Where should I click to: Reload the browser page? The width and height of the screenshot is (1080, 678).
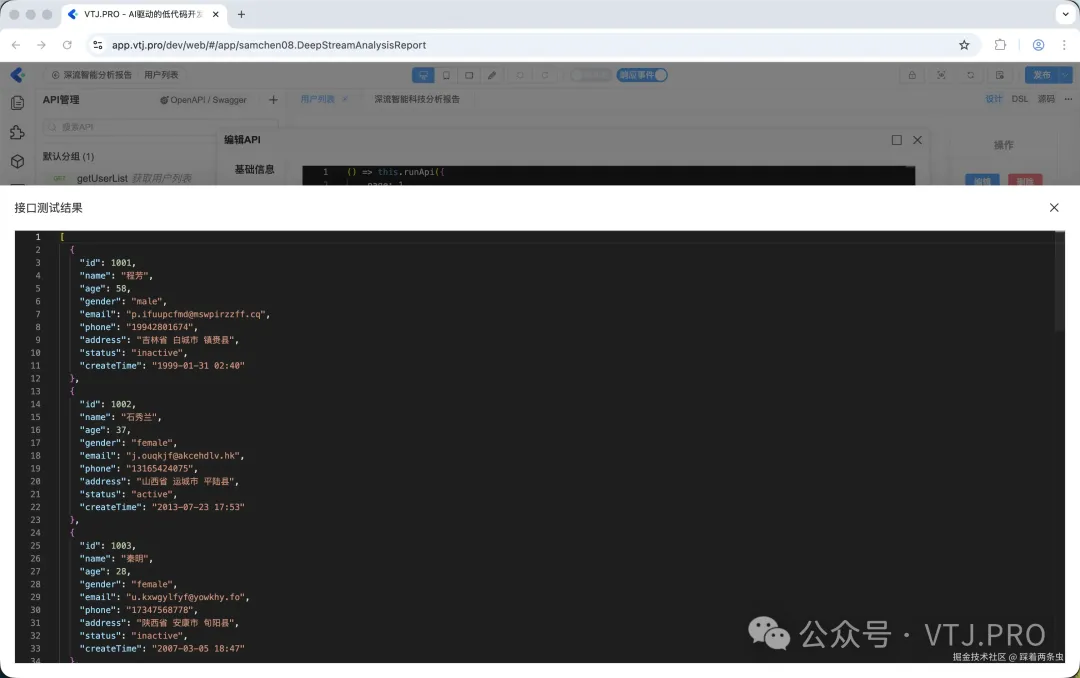click(67, 45)
